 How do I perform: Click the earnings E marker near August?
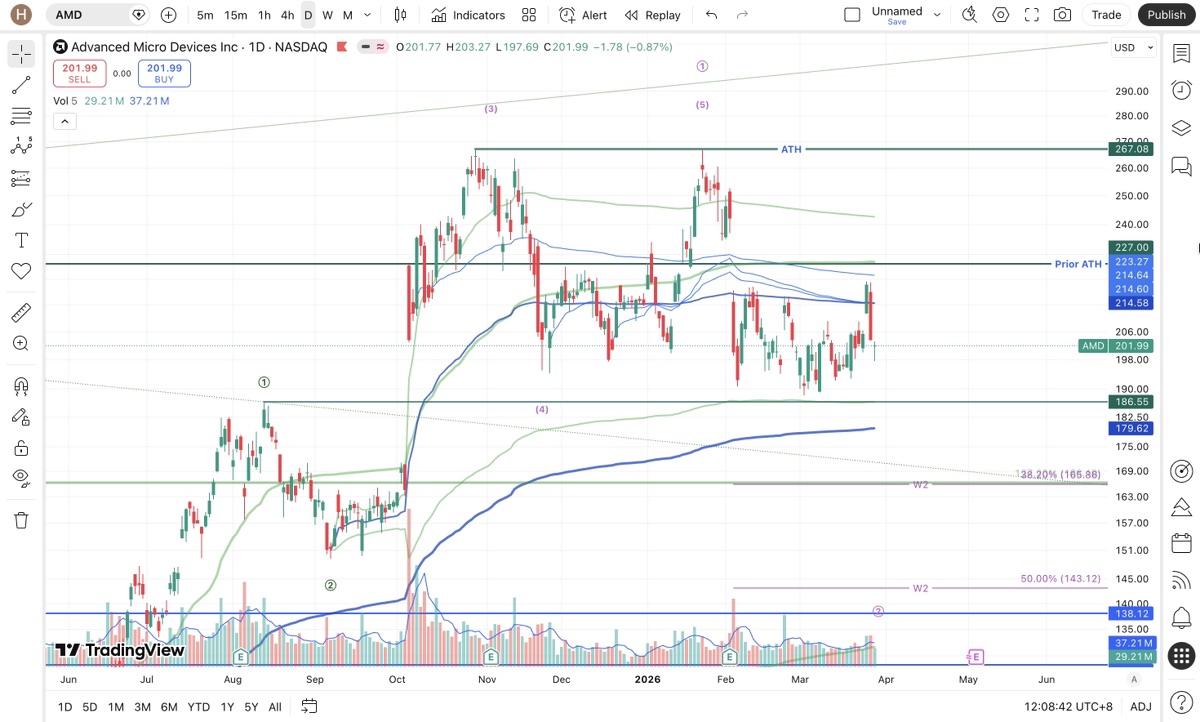coord(240,657)
